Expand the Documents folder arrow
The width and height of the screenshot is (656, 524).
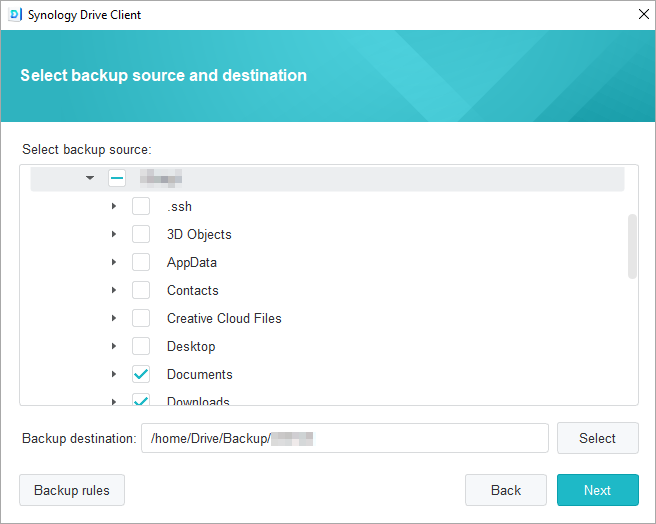tap(114, 375)
